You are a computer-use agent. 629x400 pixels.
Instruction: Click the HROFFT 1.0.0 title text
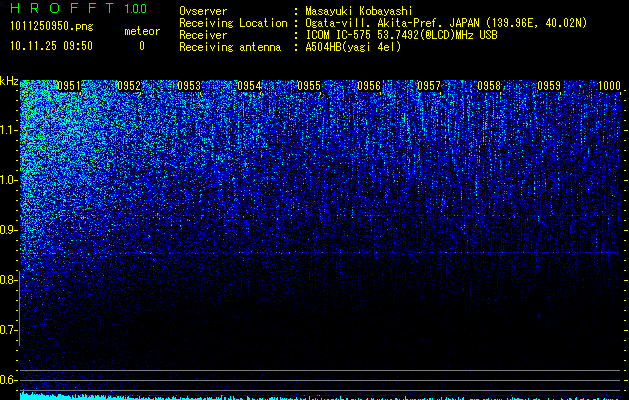pyautogui.click(x=79, y=8)
